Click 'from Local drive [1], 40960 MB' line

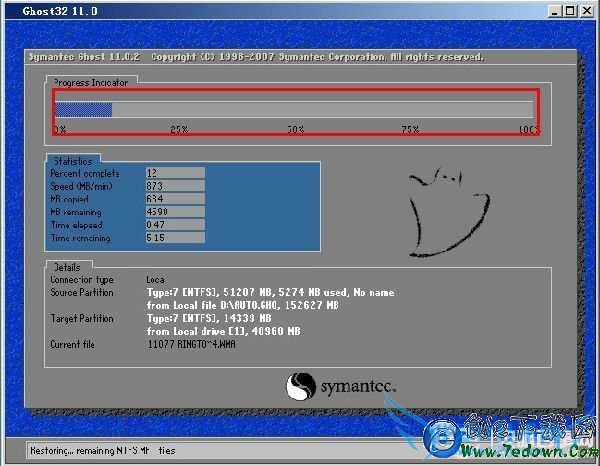pyautogui.click(x=223, y=331)
